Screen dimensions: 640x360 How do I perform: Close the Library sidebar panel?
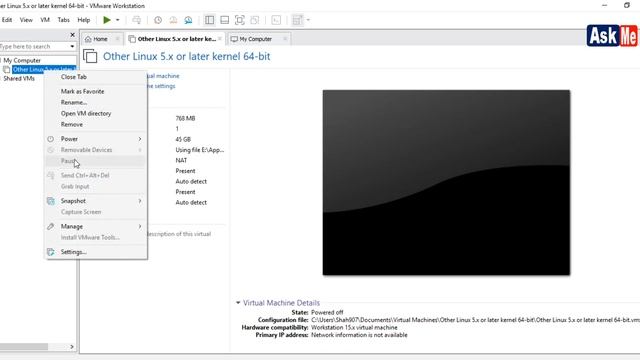pos(73,35)
